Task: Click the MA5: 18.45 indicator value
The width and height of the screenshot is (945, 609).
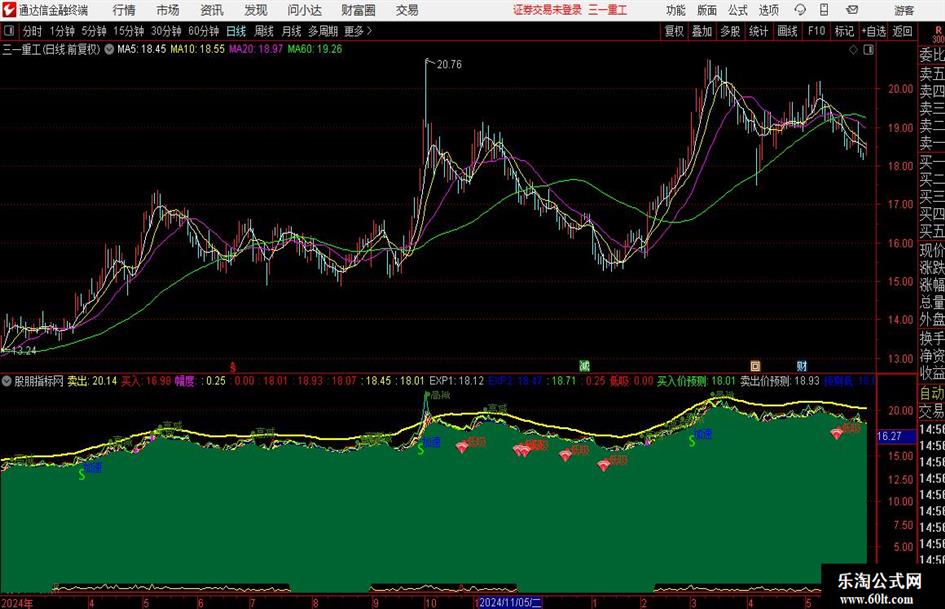Action: point(141,49)
